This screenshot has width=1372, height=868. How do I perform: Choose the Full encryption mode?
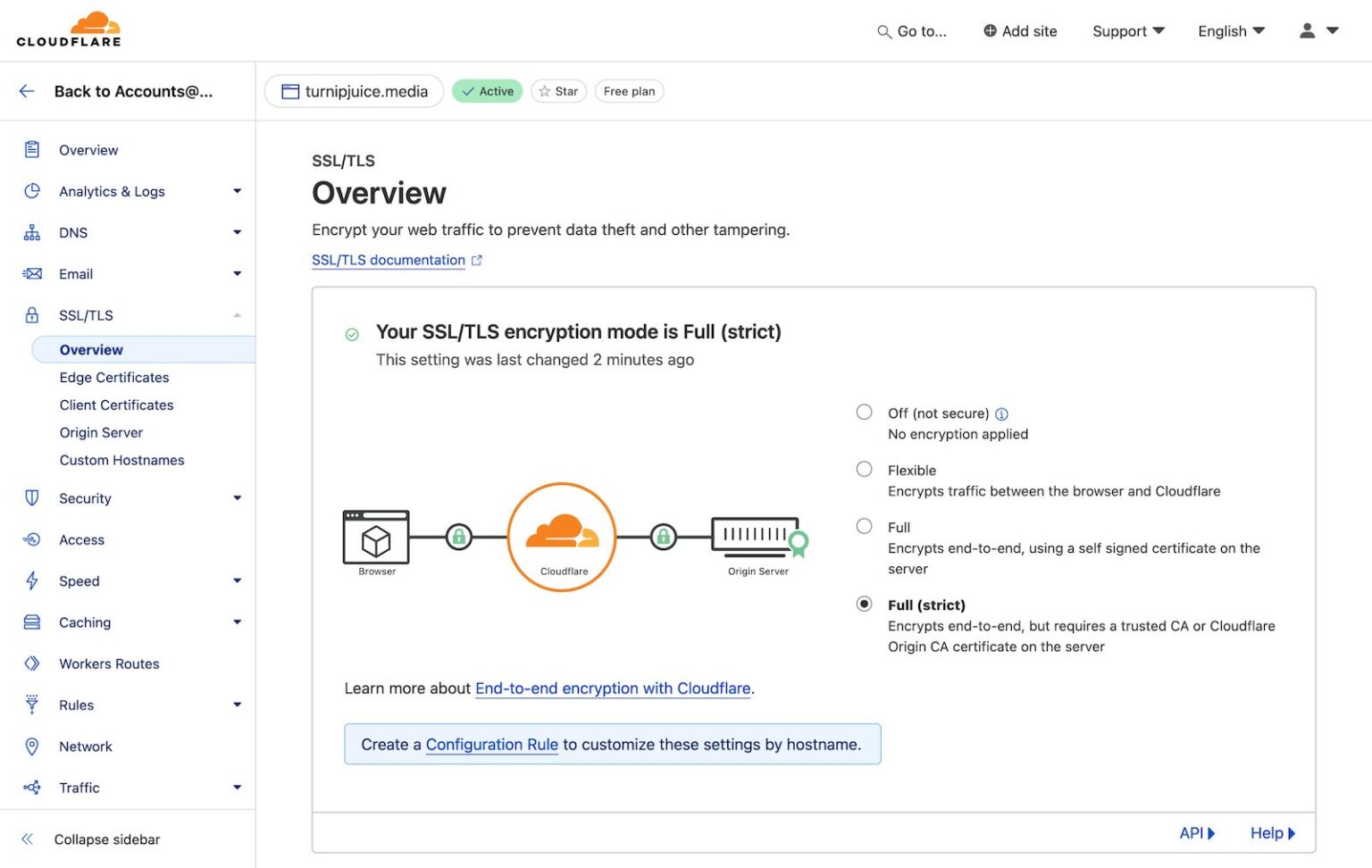pos(864,526)
